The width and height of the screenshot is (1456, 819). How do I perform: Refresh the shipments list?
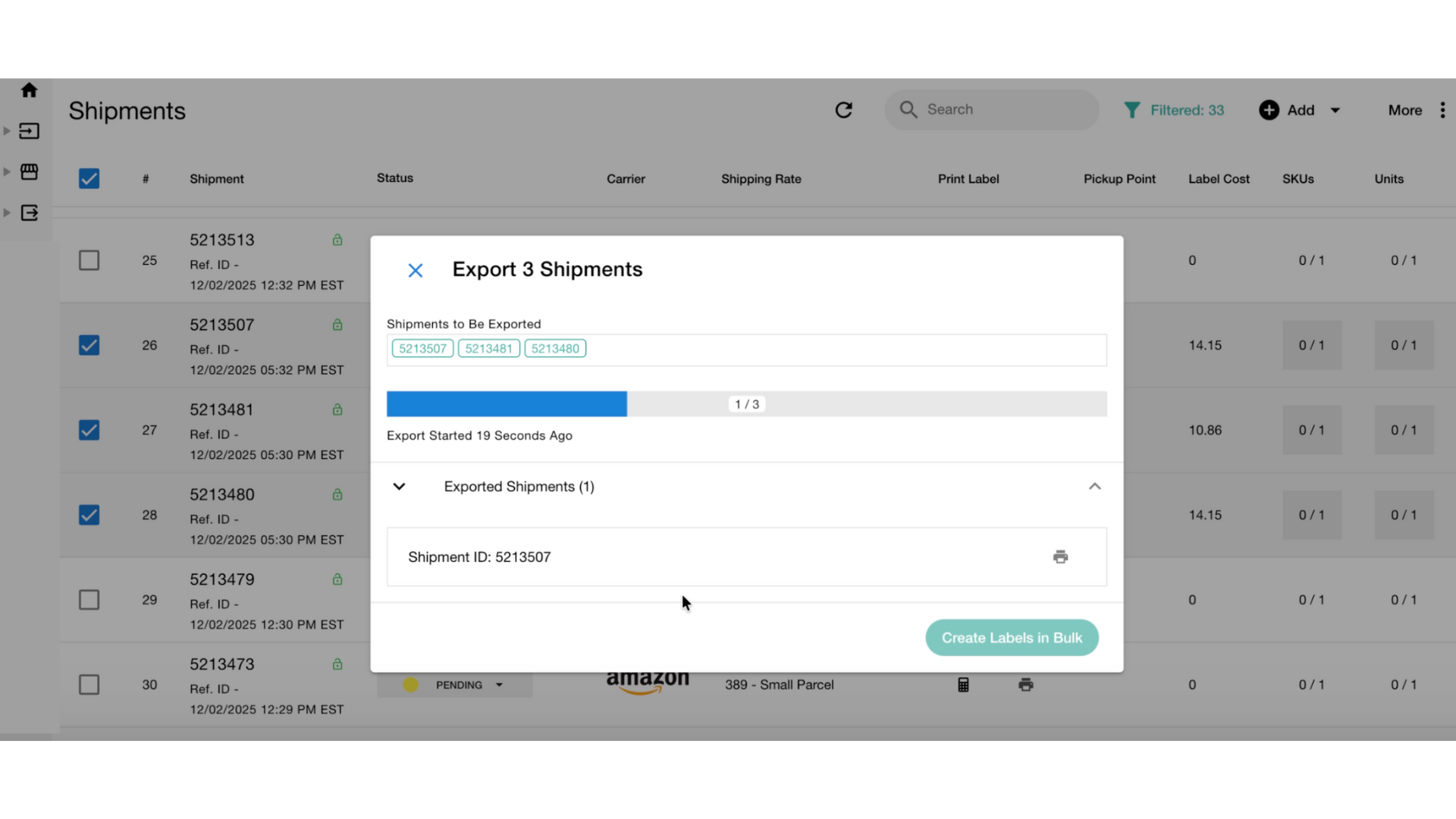point(844,109)
